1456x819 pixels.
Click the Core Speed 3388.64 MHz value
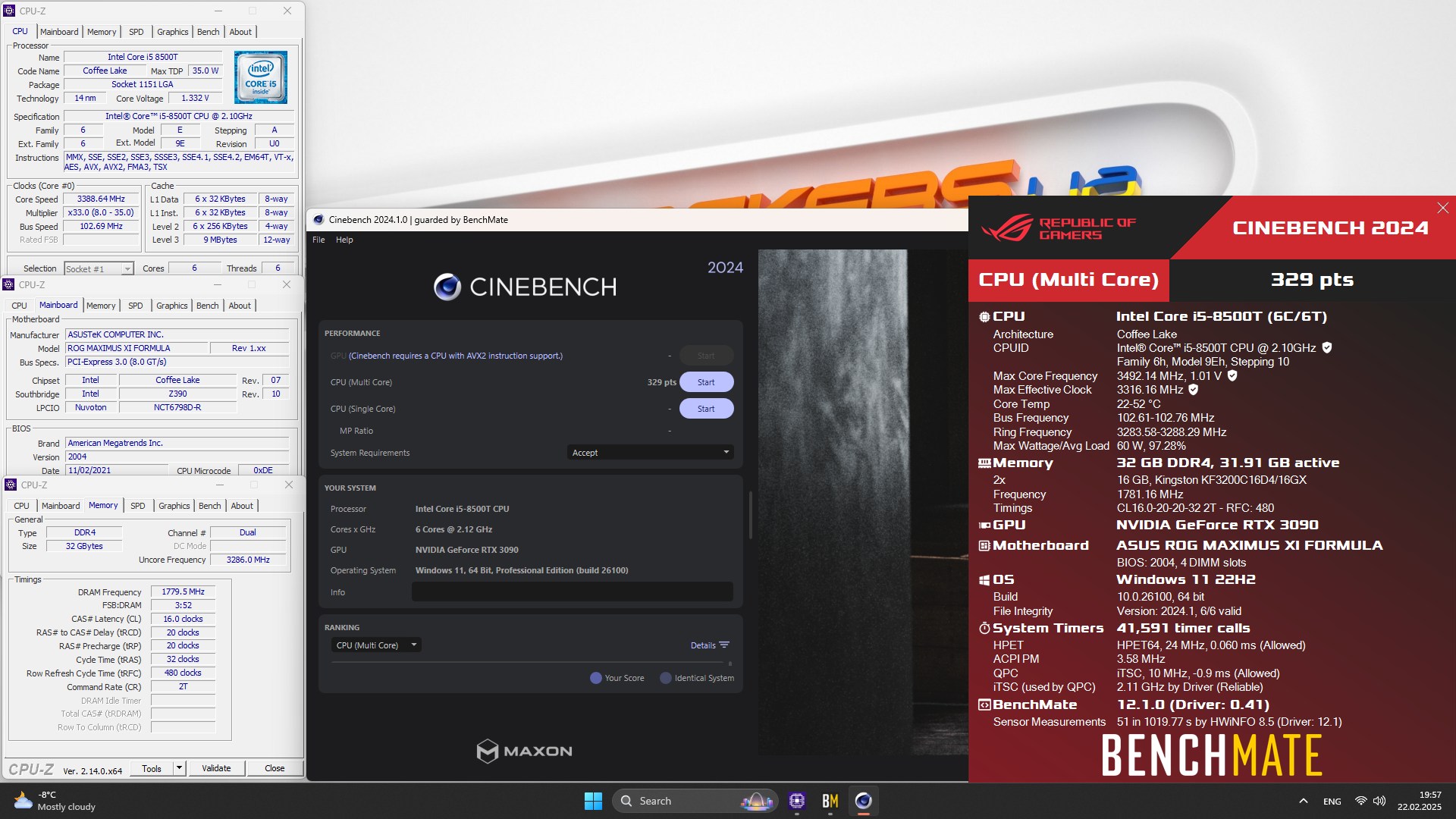(x=101, y=199)
